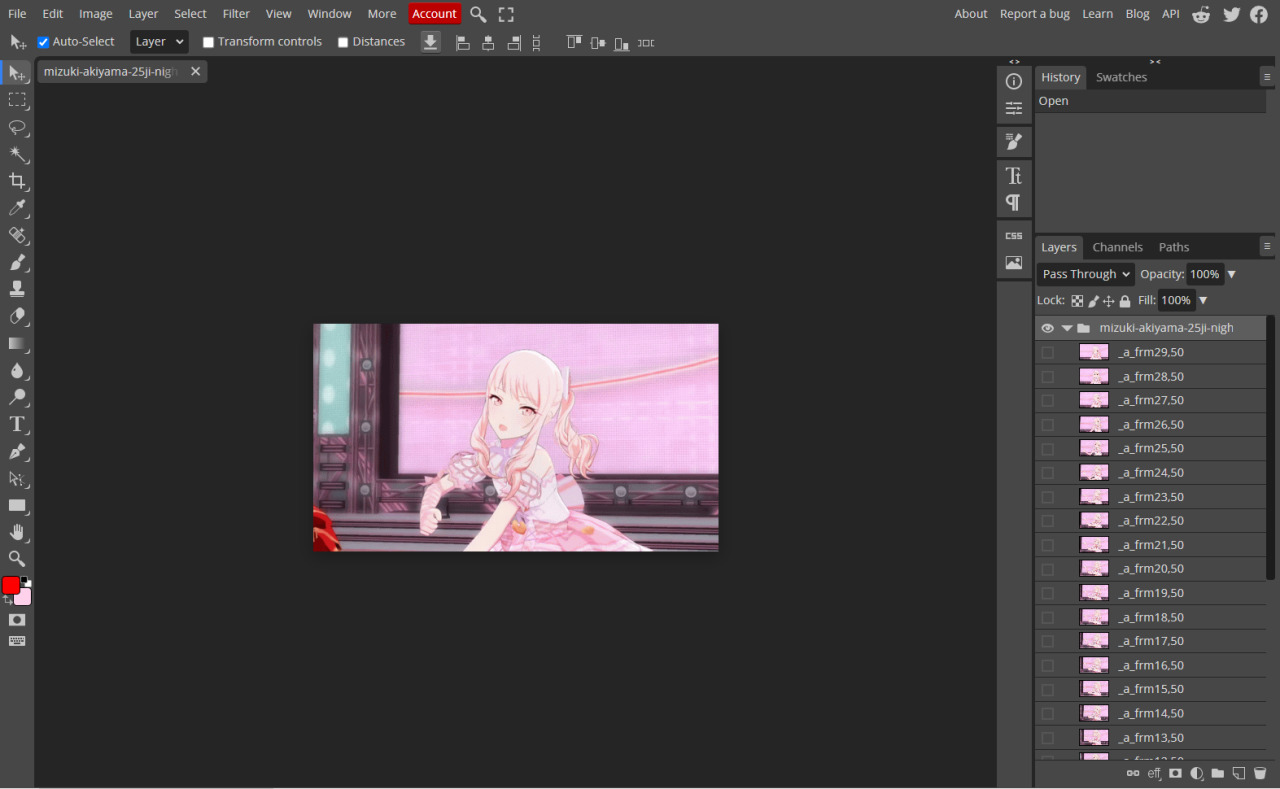Show layer _a_frm21,50 visibility box
The image size is (1280, 789).
[1047, 545]
